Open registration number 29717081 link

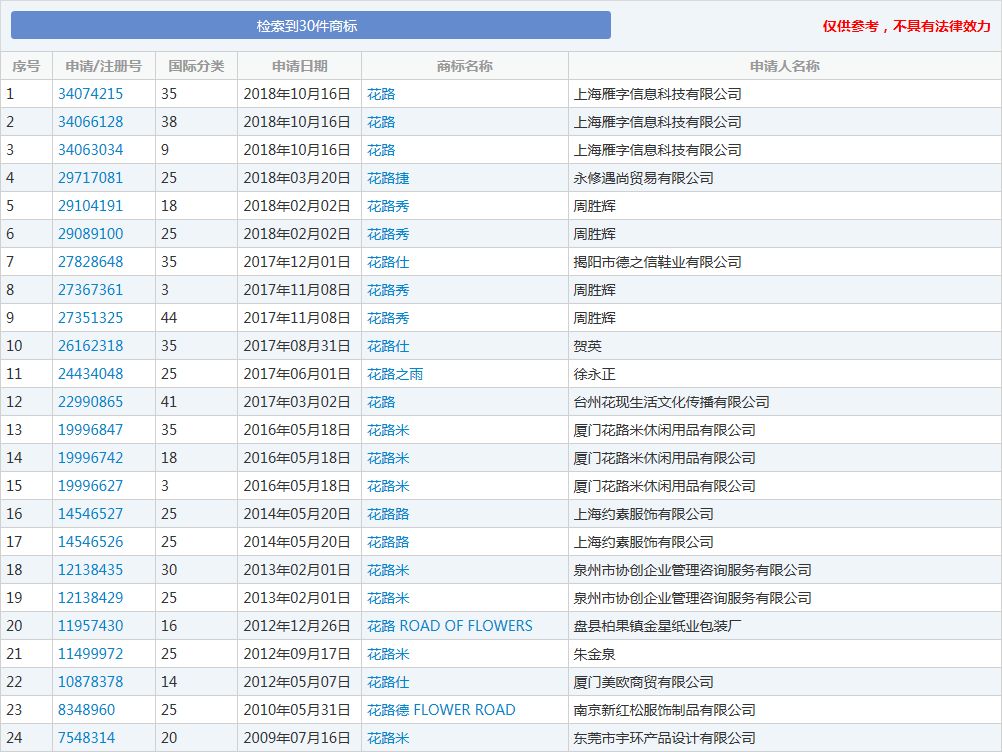point(90,178)
